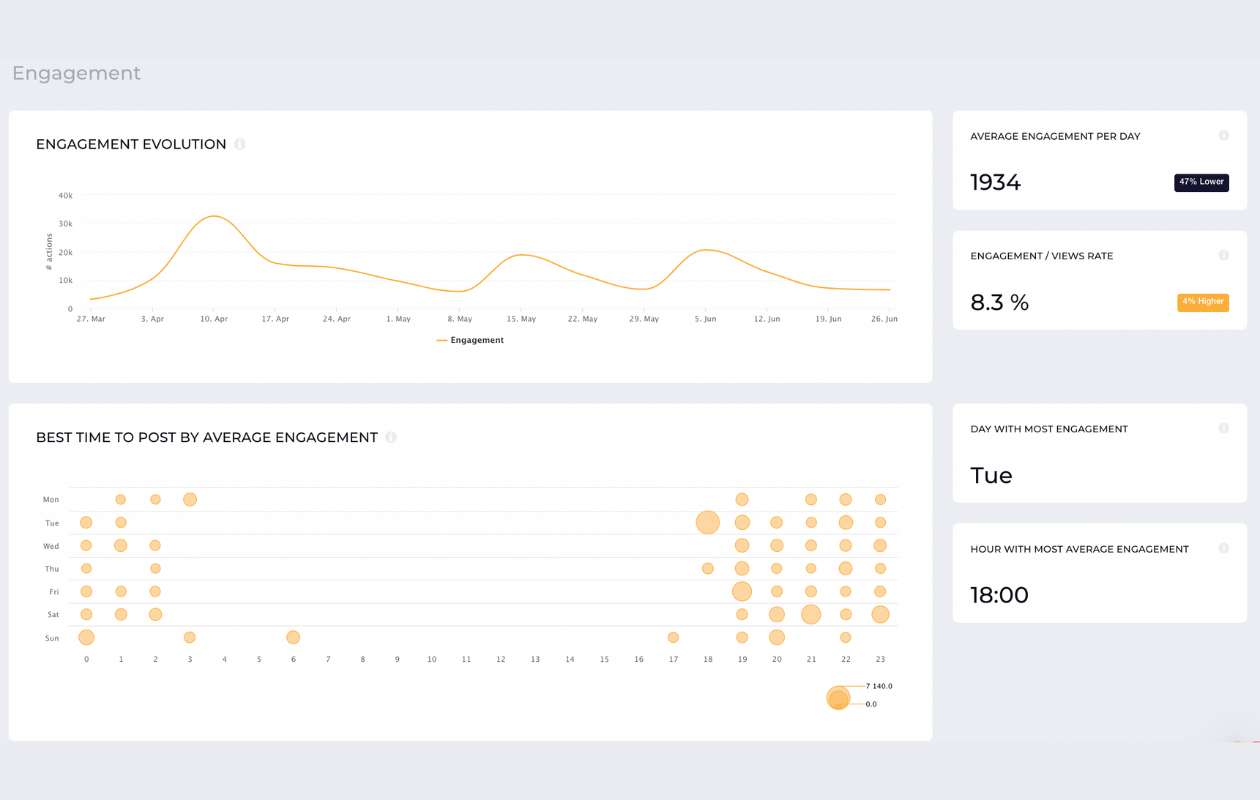Click the 27. Mar axis label
Image resolution: width=1260 pixels, height=800 pixels.
(x=91, y=319)
